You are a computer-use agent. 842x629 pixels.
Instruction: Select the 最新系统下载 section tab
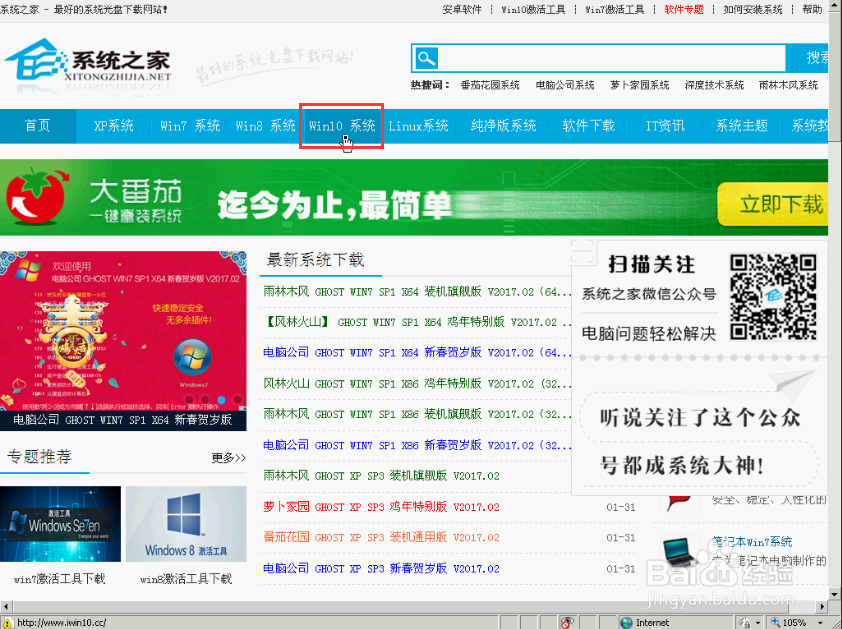[x=316, y=260]
